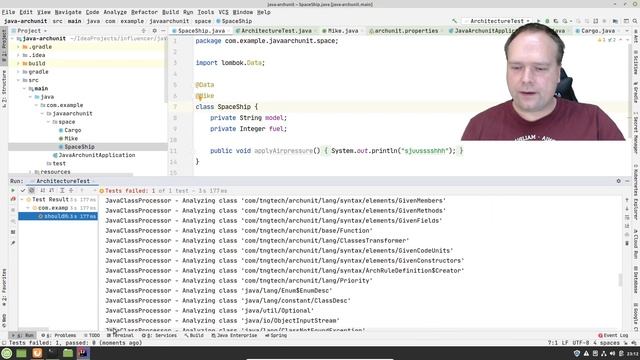Click the Collapse All test results icon
The height and width of the screenshot is (360, 640).
(x=71, y=191)
